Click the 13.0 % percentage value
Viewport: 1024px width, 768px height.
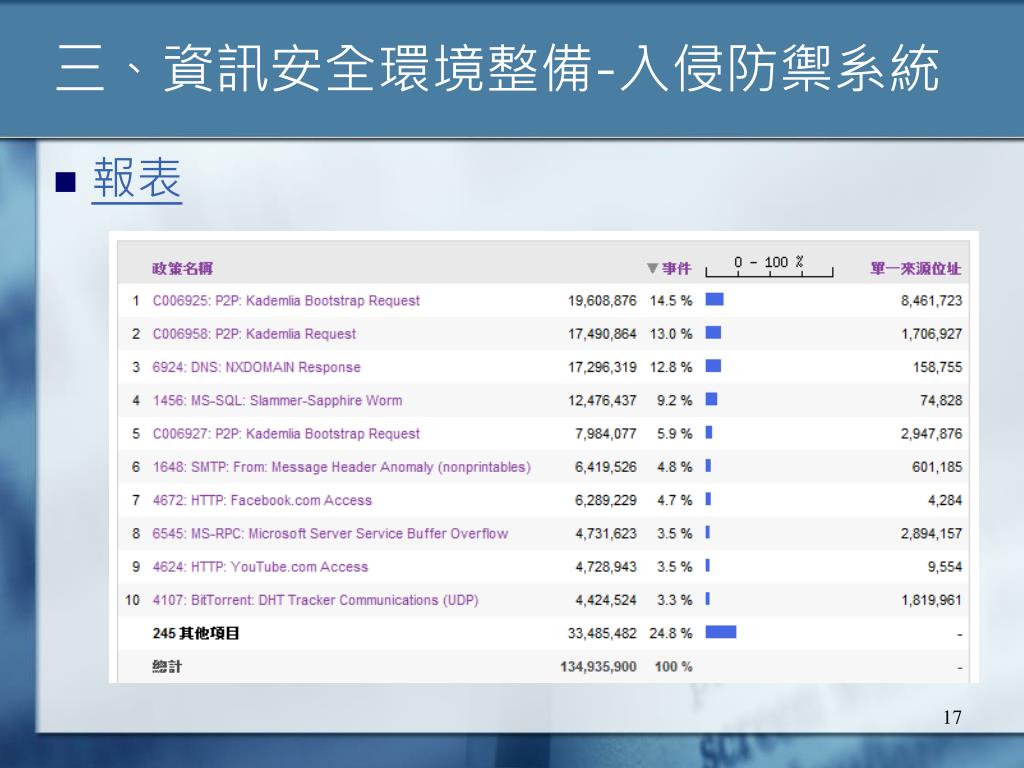pyautogui.click(x=671, y=334)
